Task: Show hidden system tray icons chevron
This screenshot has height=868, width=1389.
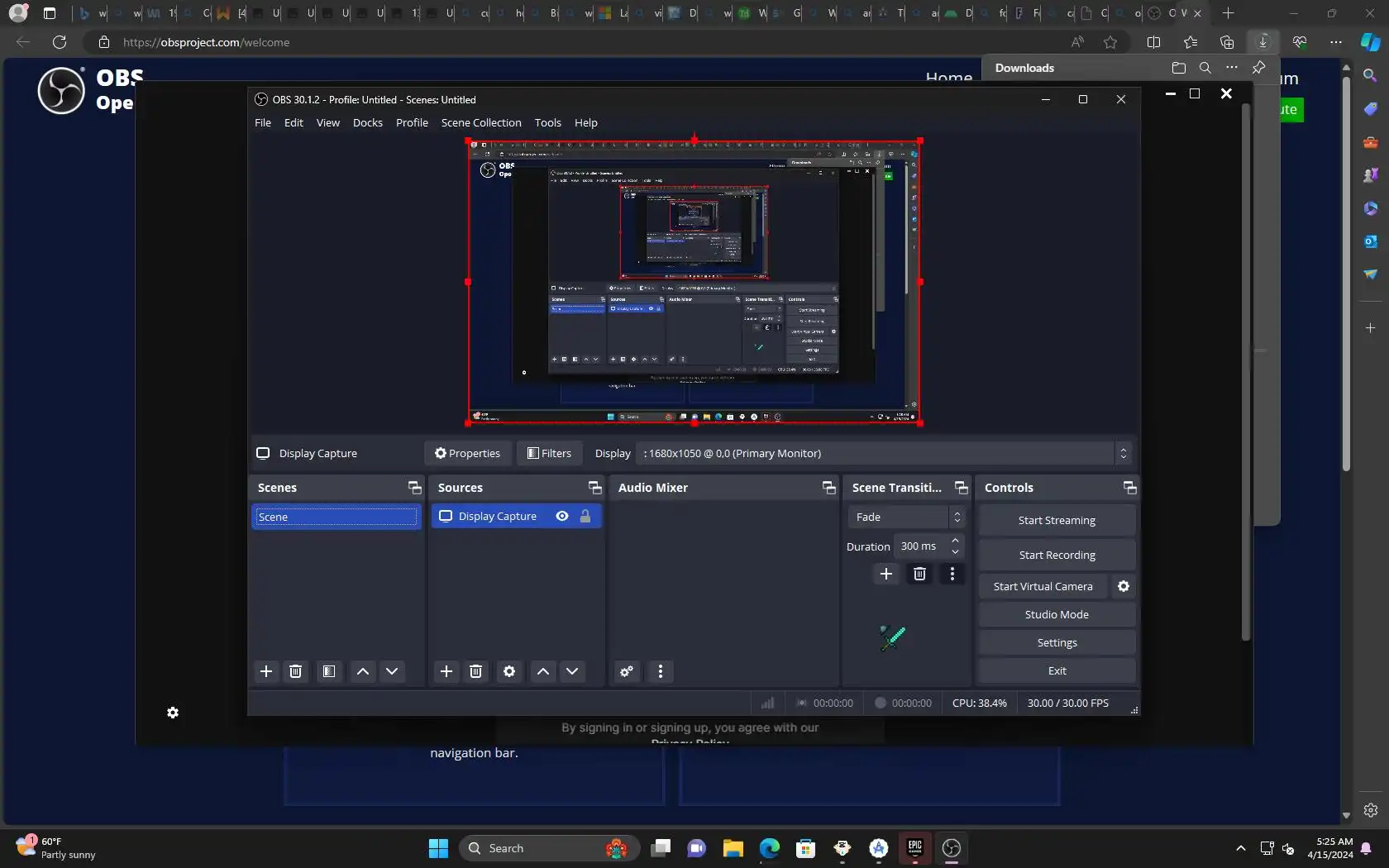Action: pos(1241,848)
